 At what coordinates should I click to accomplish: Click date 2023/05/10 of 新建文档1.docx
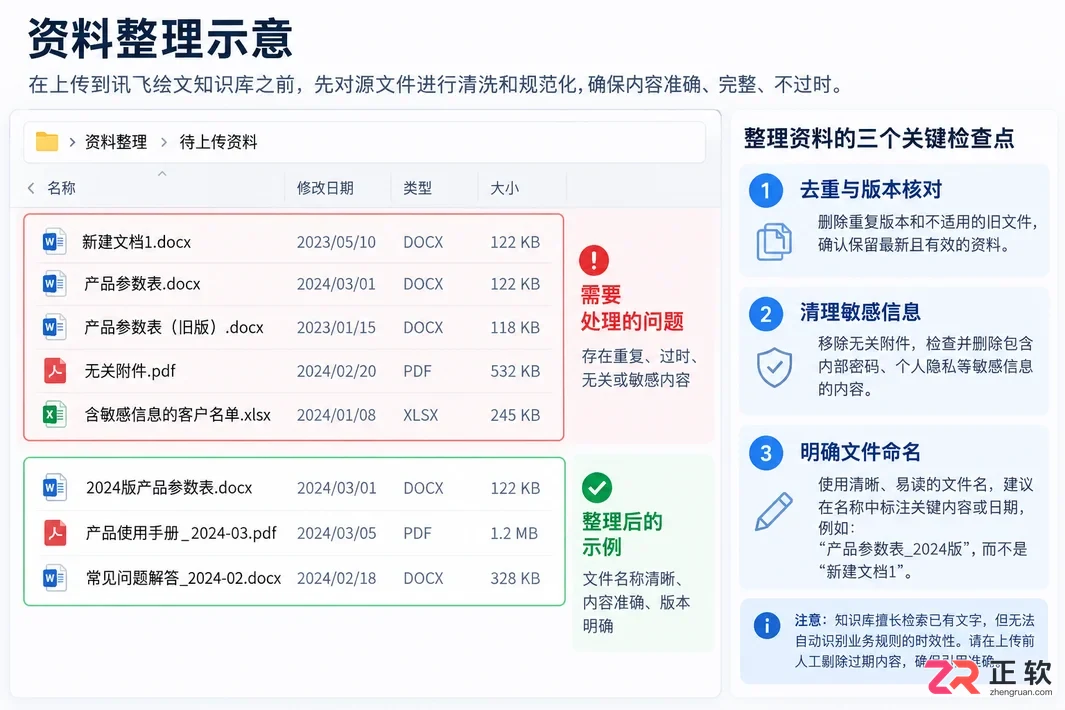[x=336, y=242]
